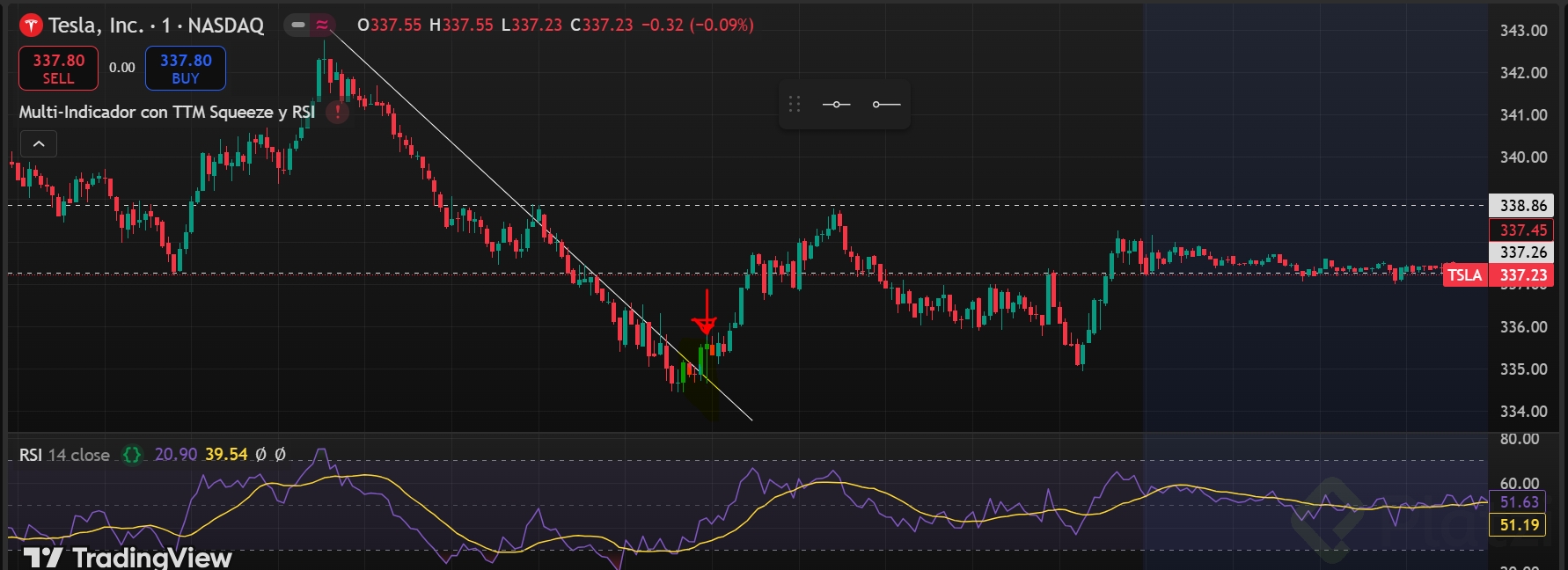The image size is (1568, 570).
Task: Click the Open value O337.55
Action: click(x=390, y=26)
